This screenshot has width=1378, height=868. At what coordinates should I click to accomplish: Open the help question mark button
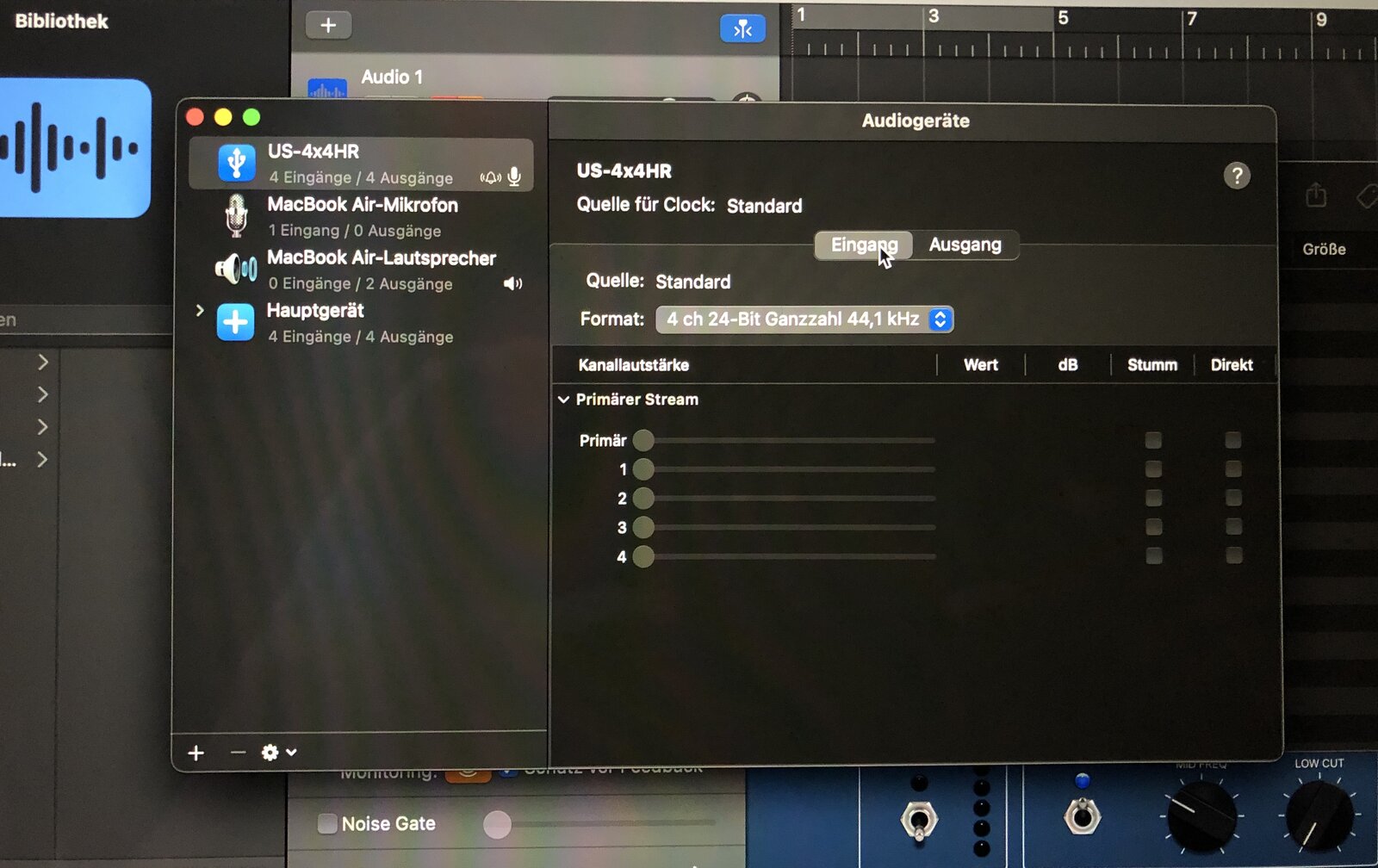(1237, 176)
